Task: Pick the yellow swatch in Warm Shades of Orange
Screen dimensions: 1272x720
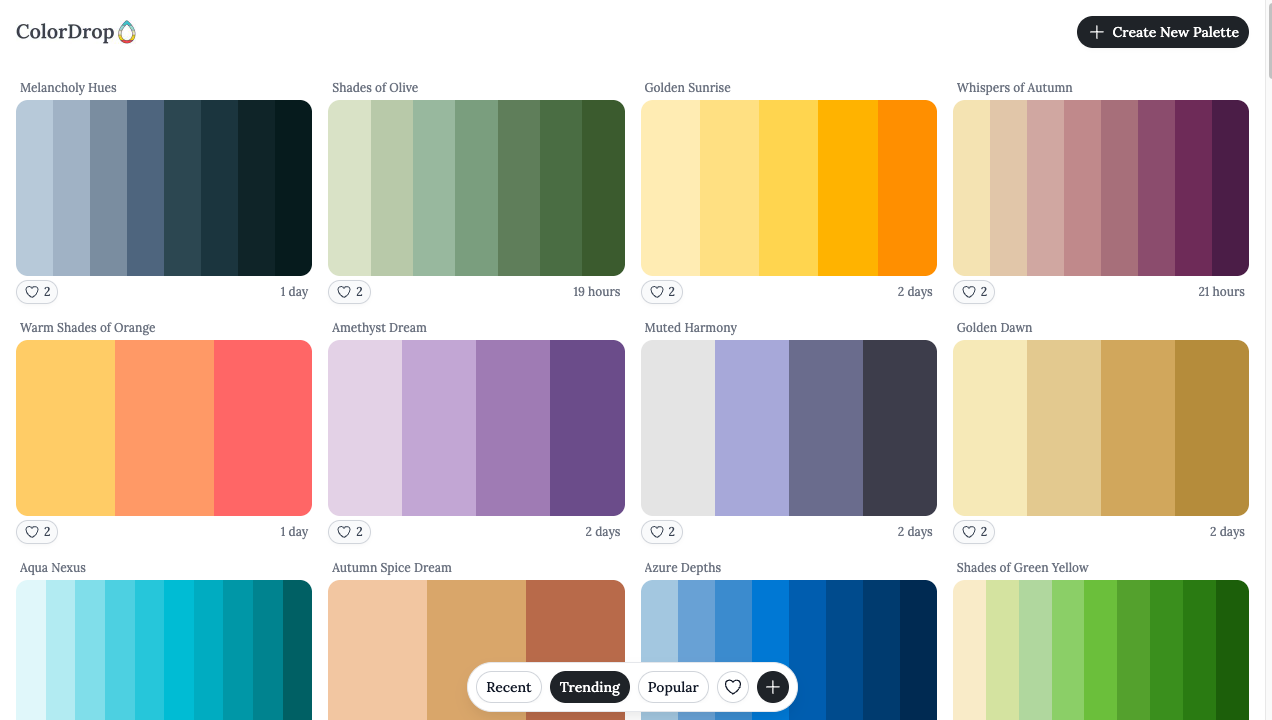Action: 65,428
